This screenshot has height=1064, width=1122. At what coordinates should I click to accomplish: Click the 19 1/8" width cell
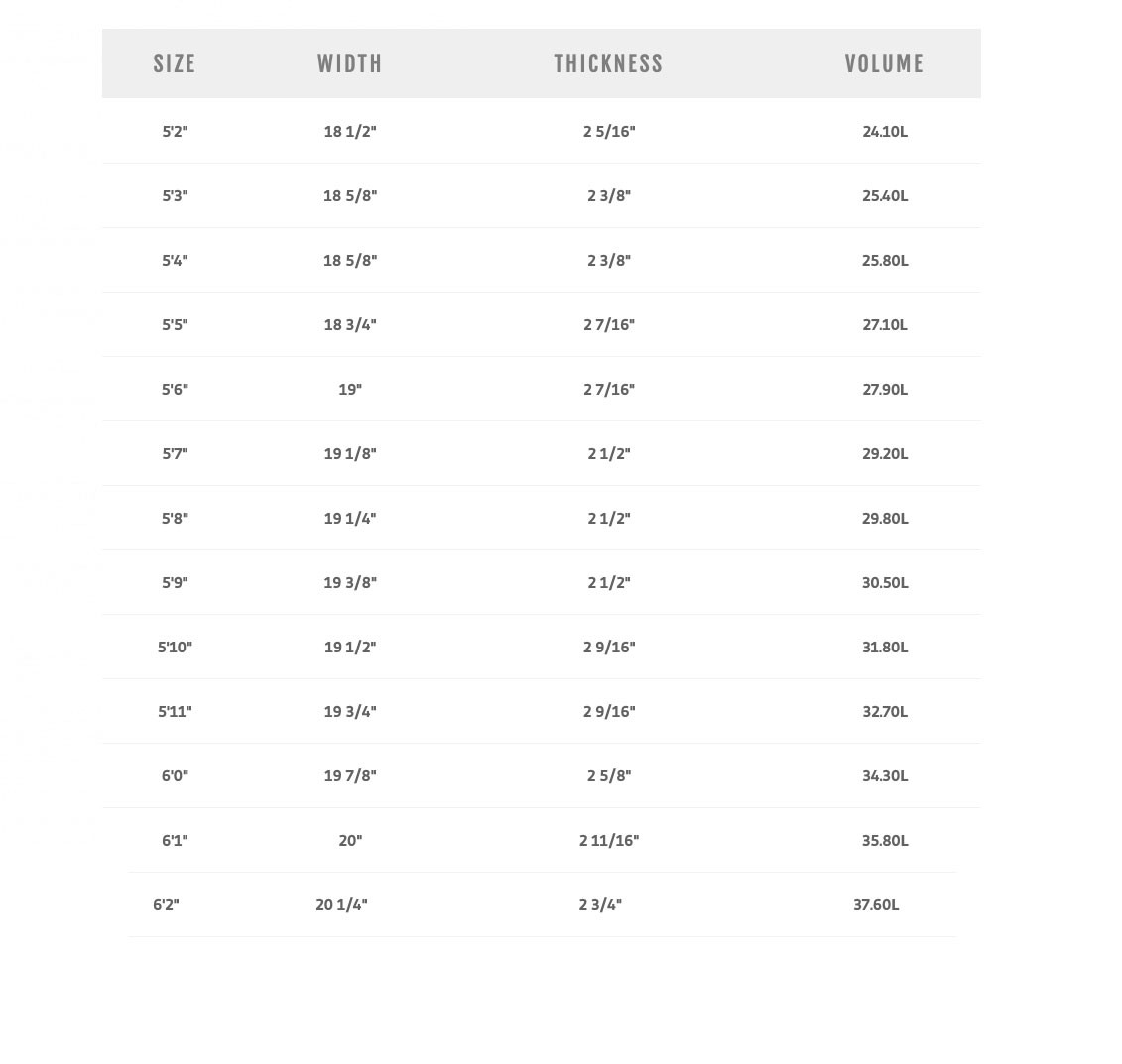(x=350, y=453)
